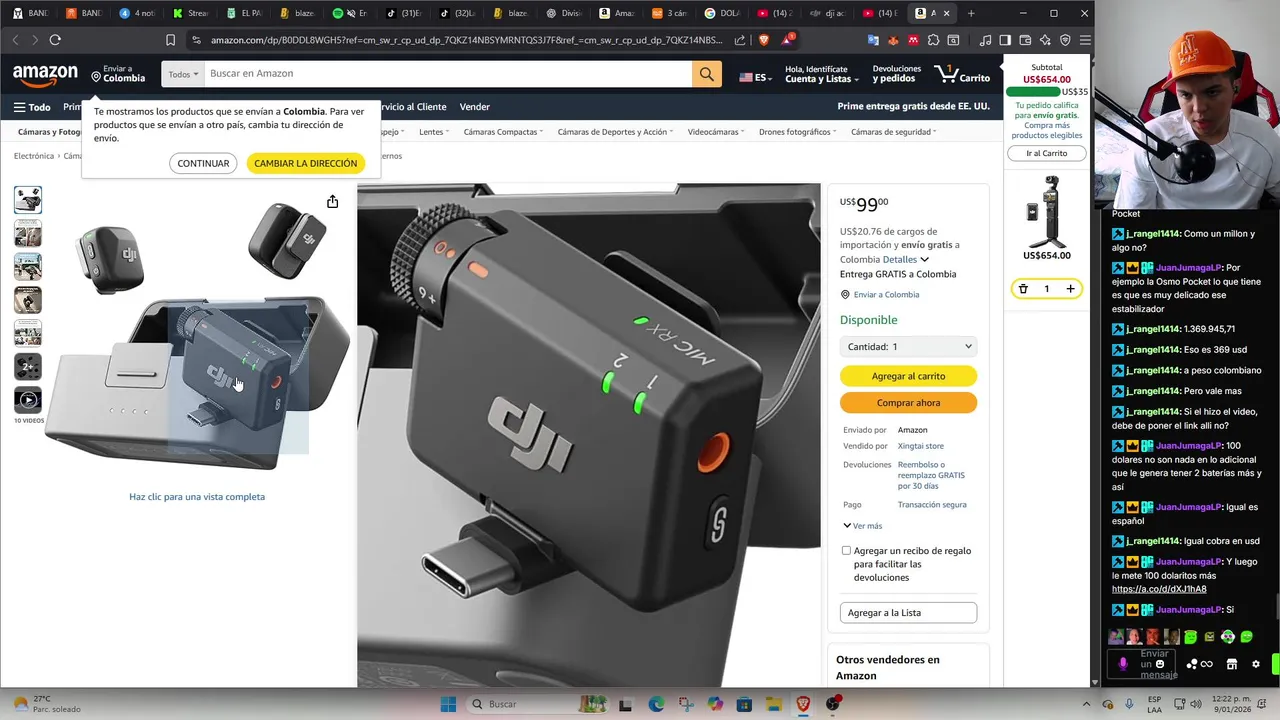Switch to the Division browser tab
This screenshot has width=1280, height=720.
coord(565,13)
